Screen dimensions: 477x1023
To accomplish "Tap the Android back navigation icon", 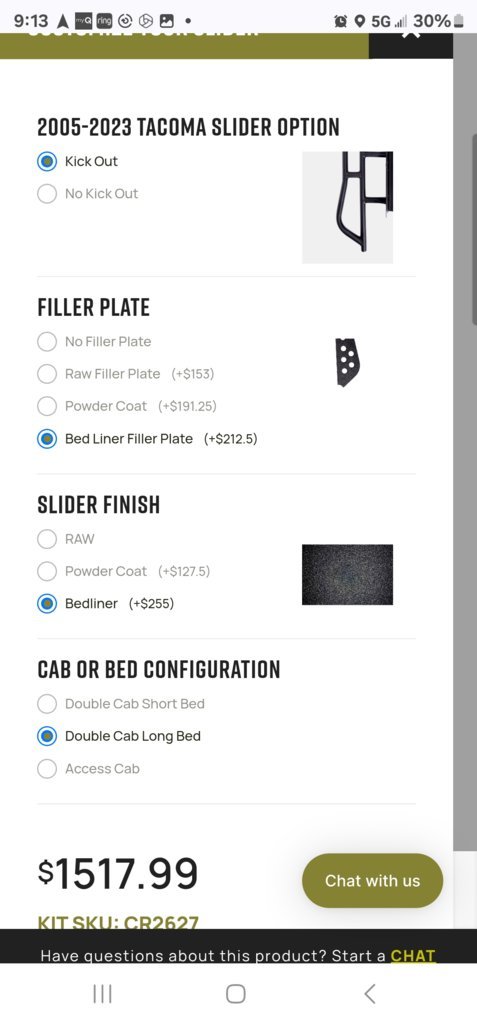I will pyautogui.click(x=369, y=994).
